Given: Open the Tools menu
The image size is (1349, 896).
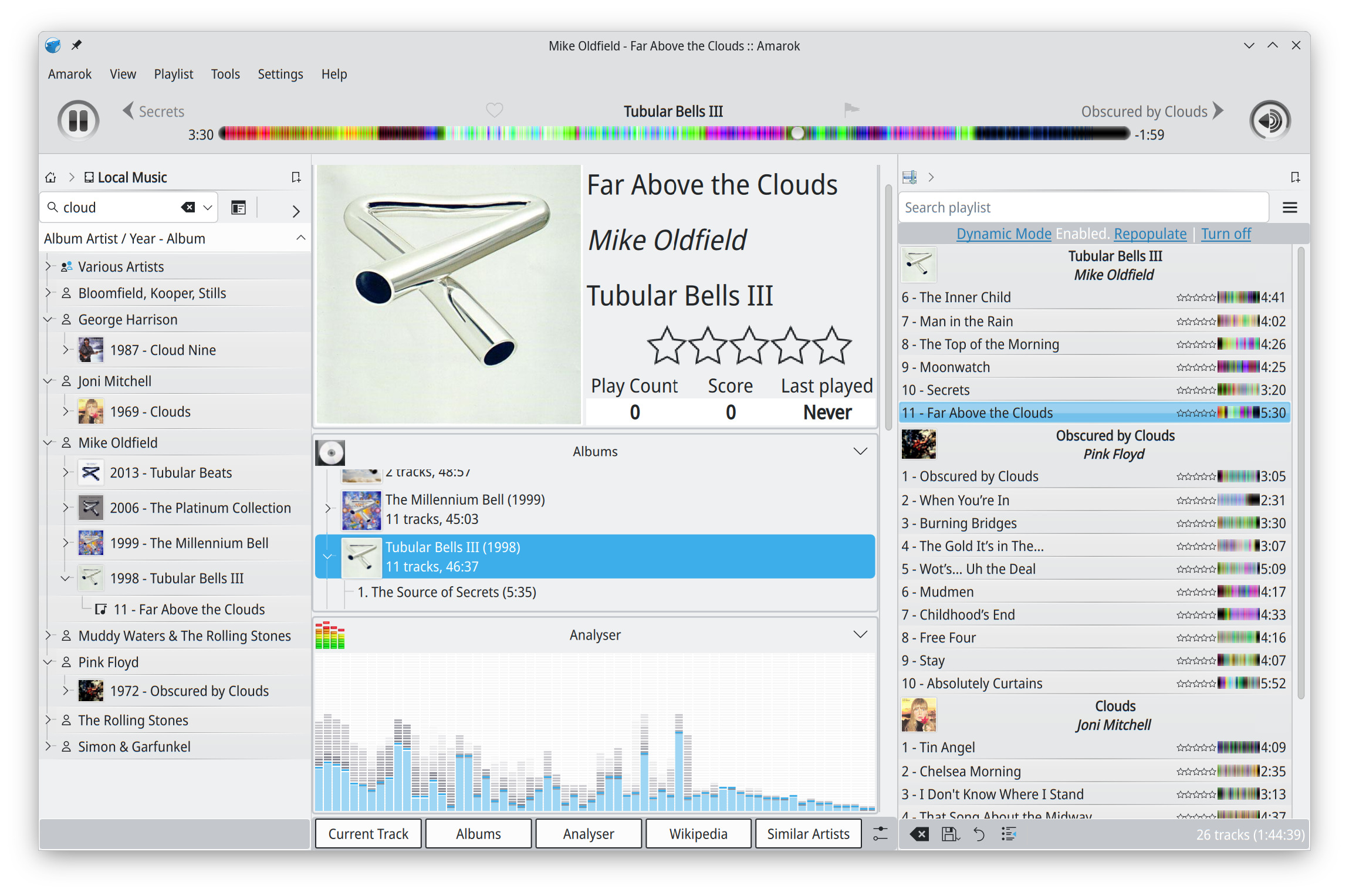Looking at the screenshot, I should (x=225, y=74).
